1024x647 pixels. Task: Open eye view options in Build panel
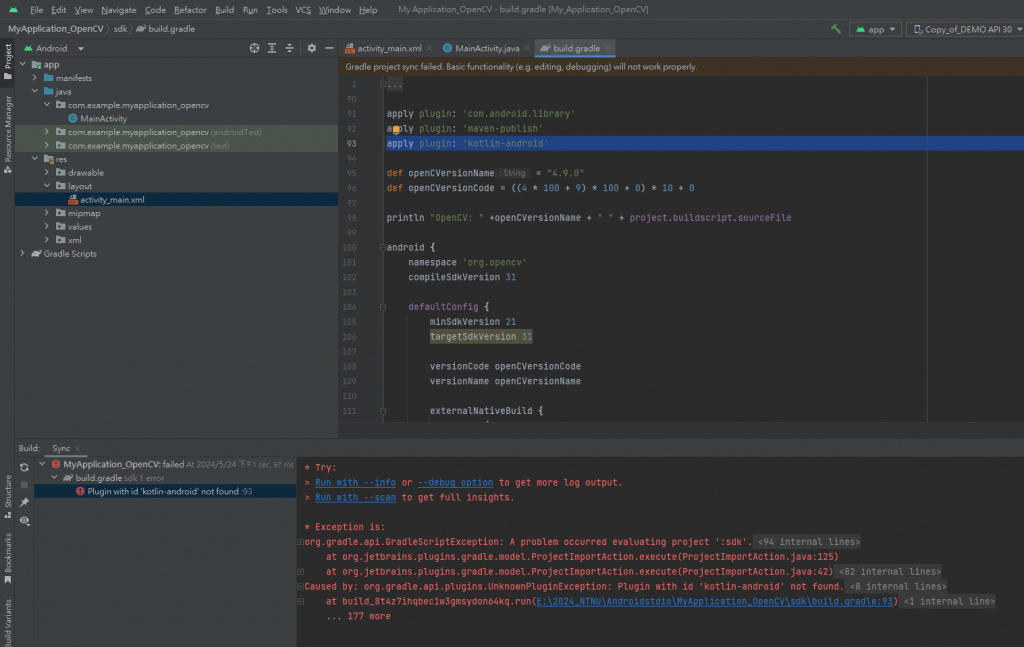coord(24,521)
